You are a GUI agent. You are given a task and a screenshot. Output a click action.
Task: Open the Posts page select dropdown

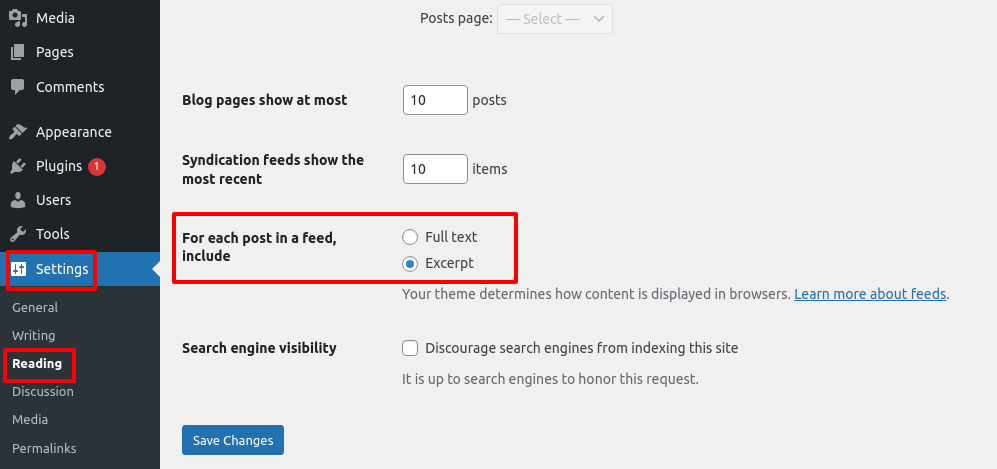point(554,19)
